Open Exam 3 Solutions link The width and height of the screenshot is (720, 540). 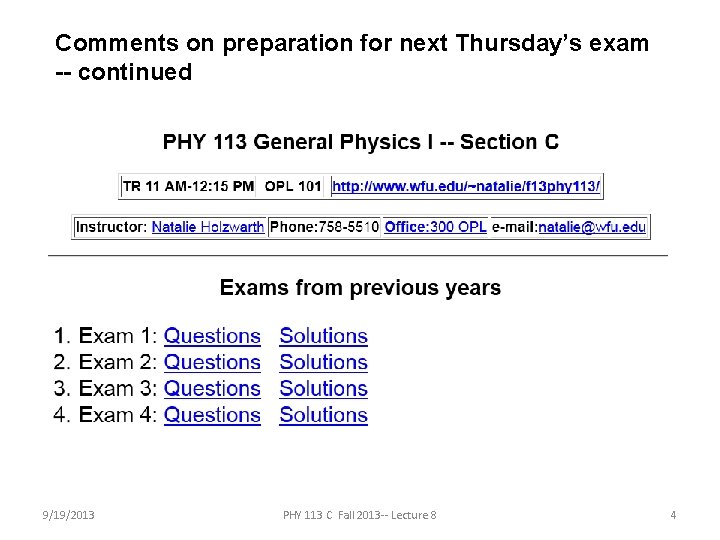click(x=324, y=389)
